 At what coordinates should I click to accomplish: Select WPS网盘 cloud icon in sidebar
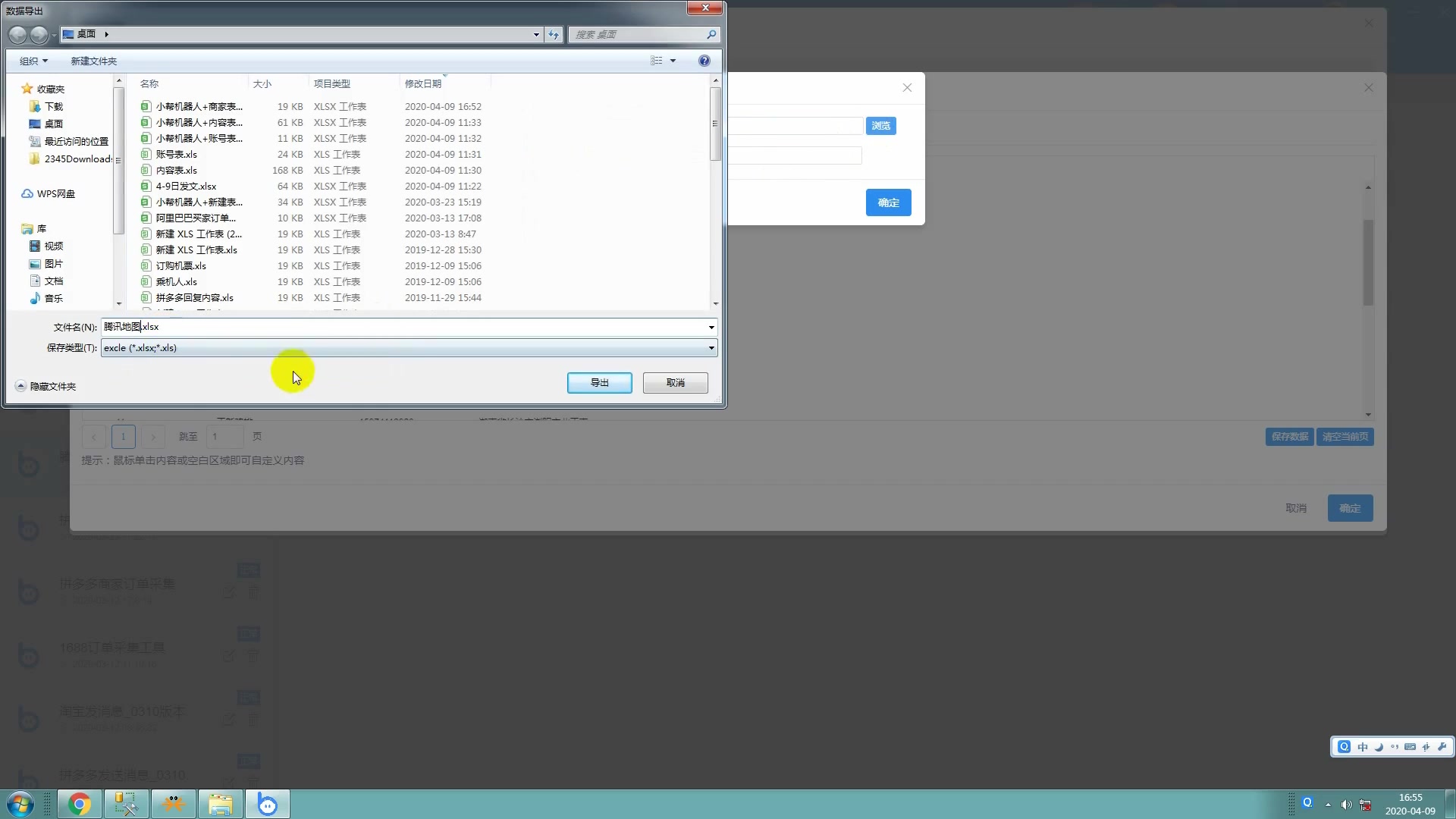[27, 194]
